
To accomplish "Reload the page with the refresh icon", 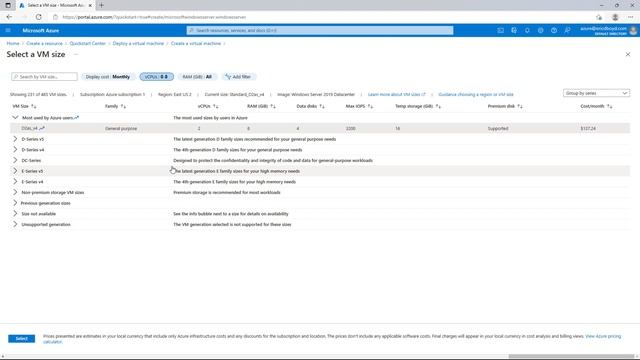I will click(x=38, y=17).
